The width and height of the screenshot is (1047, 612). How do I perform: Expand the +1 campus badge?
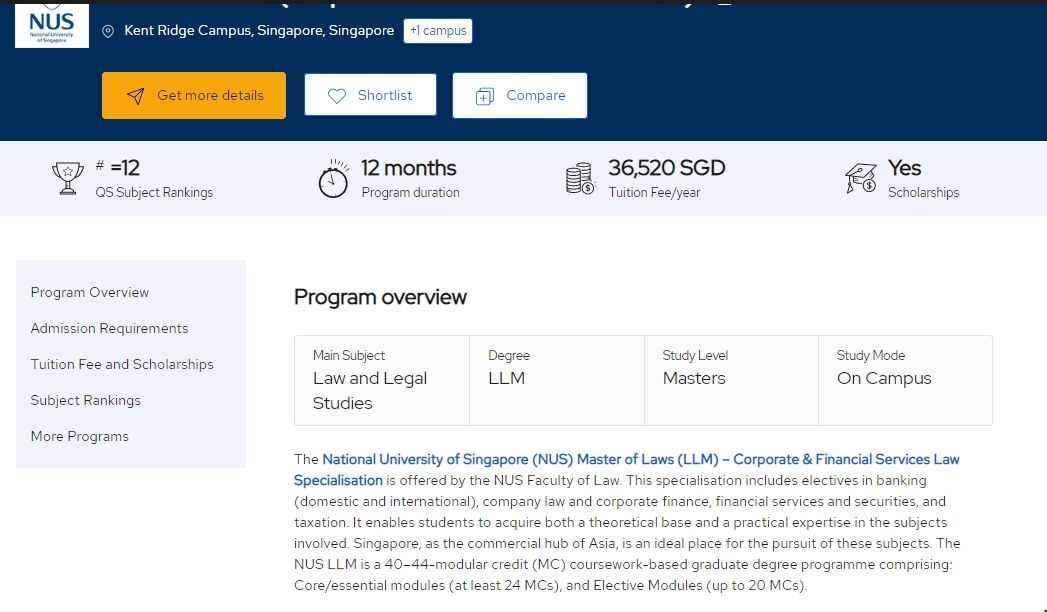coord(438,31)
